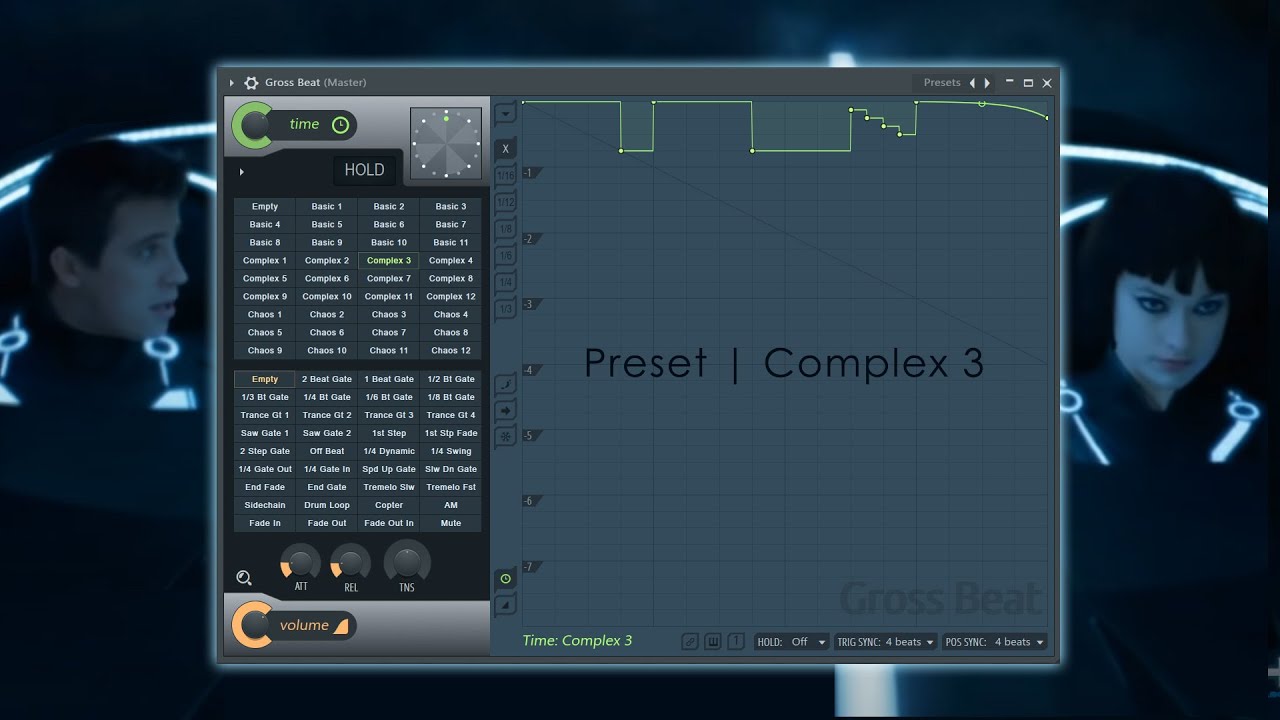Screen dimensions: 1280x720
Task: Select time preset Chaos 7
Action: click(x=389, y=333)
